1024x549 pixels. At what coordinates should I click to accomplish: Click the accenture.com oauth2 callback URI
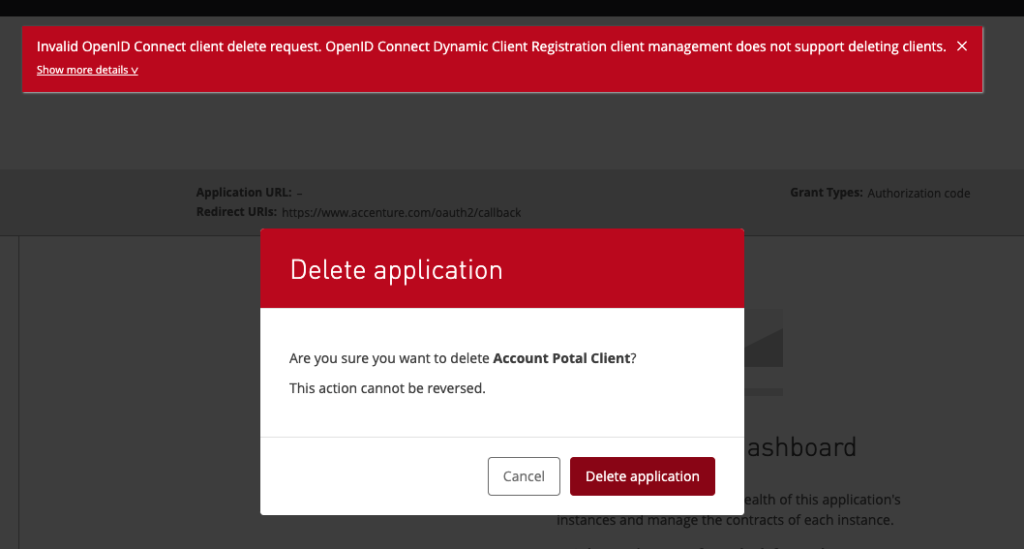pos(401,213)
